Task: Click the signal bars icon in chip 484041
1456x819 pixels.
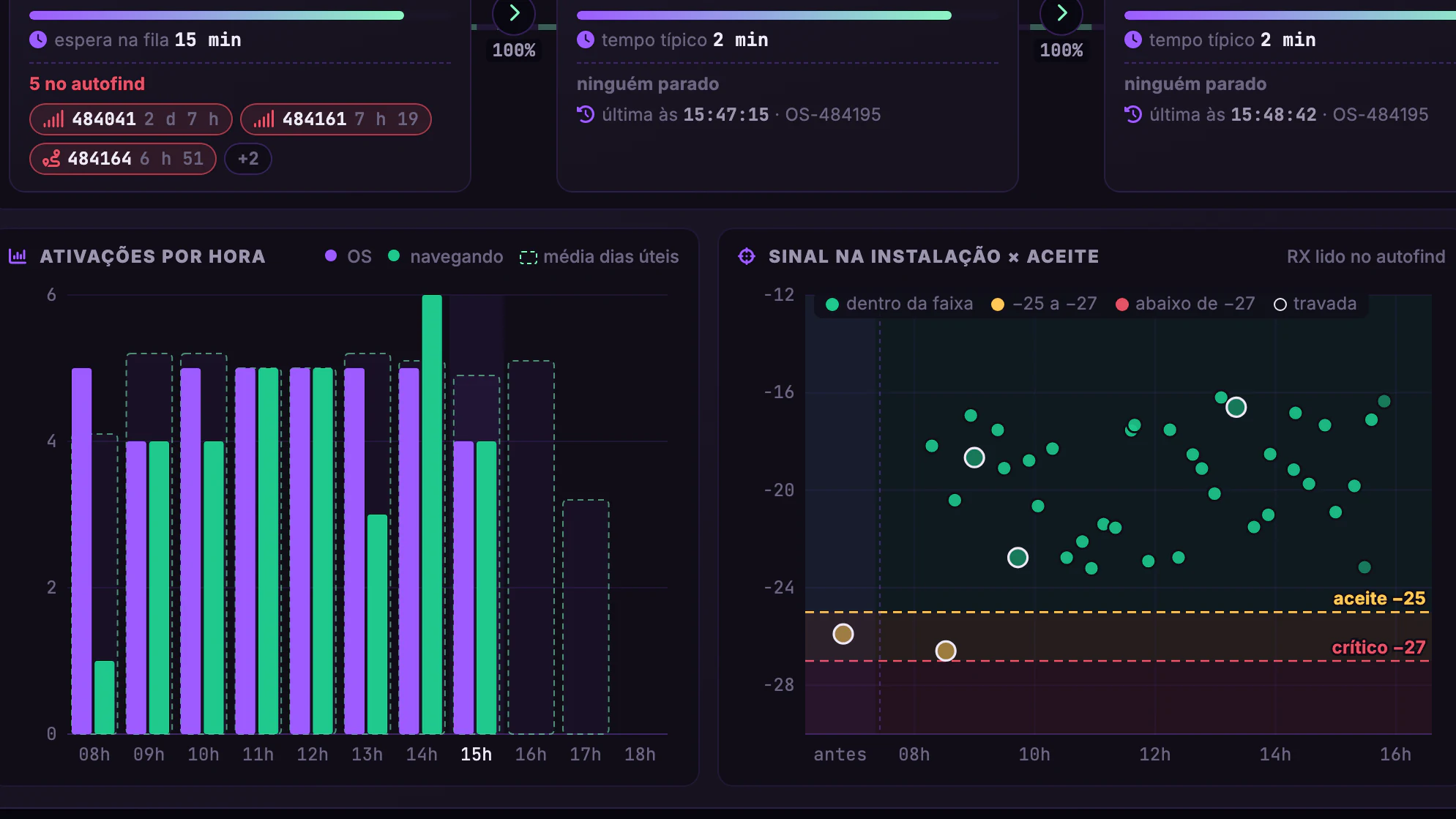Action: click(53, 119)
